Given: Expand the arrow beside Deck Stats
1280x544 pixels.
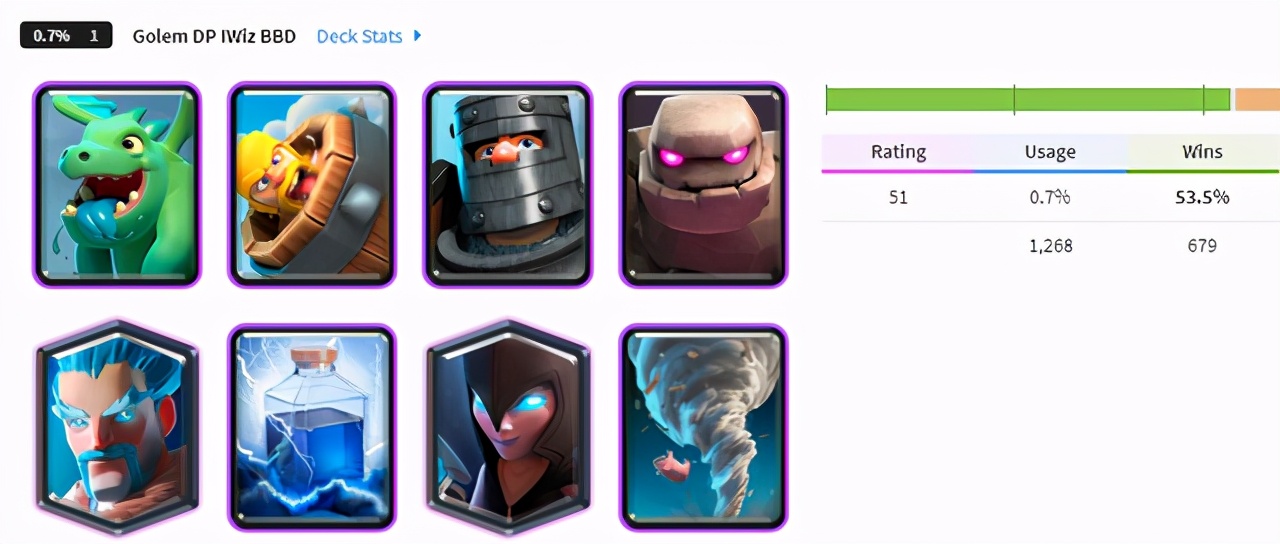Looking at the screenshot, I should pyautogui.click(x=417, y=36).
